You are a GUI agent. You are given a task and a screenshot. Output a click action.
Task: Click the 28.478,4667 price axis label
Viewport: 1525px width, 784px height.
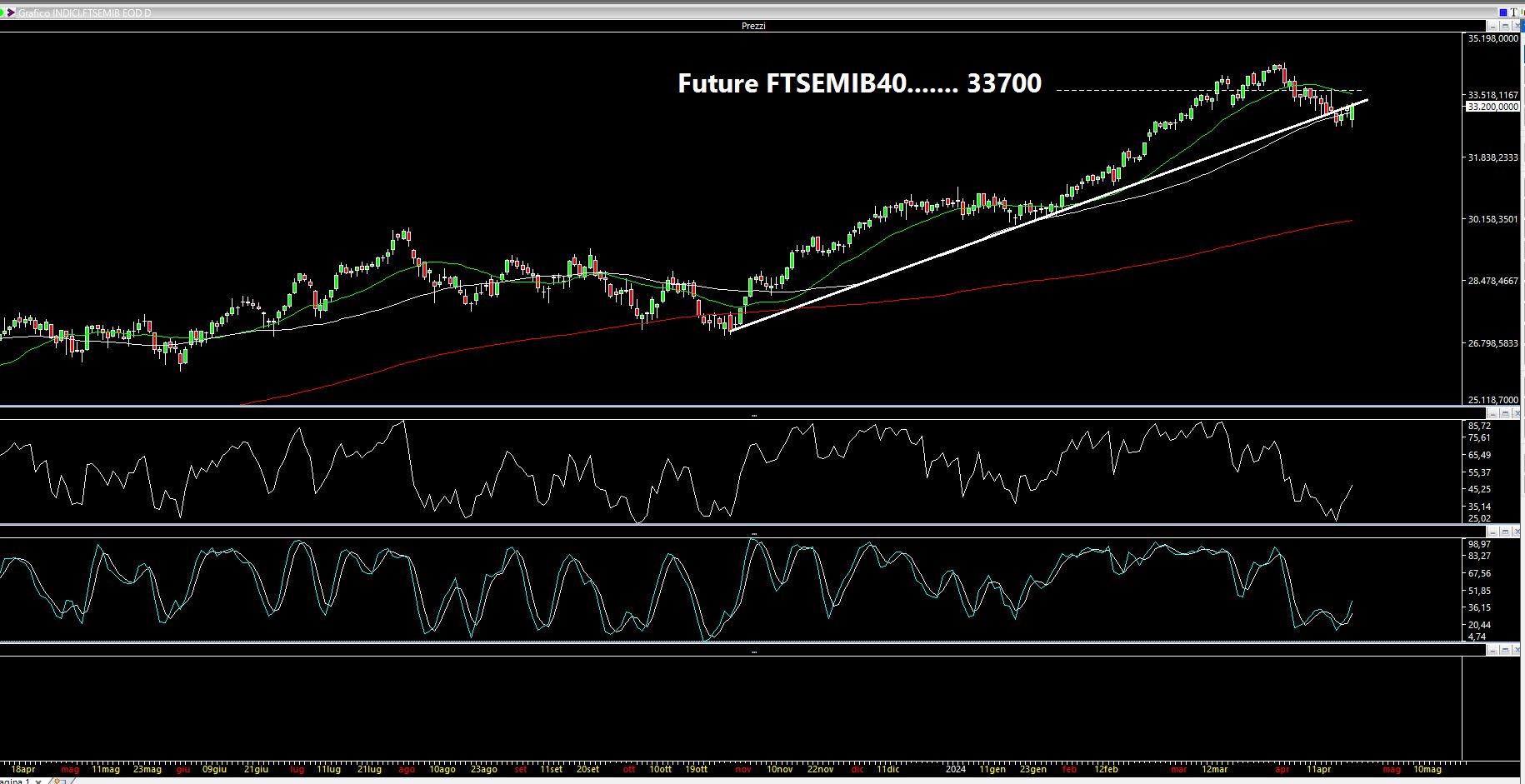coord(1492,281)
